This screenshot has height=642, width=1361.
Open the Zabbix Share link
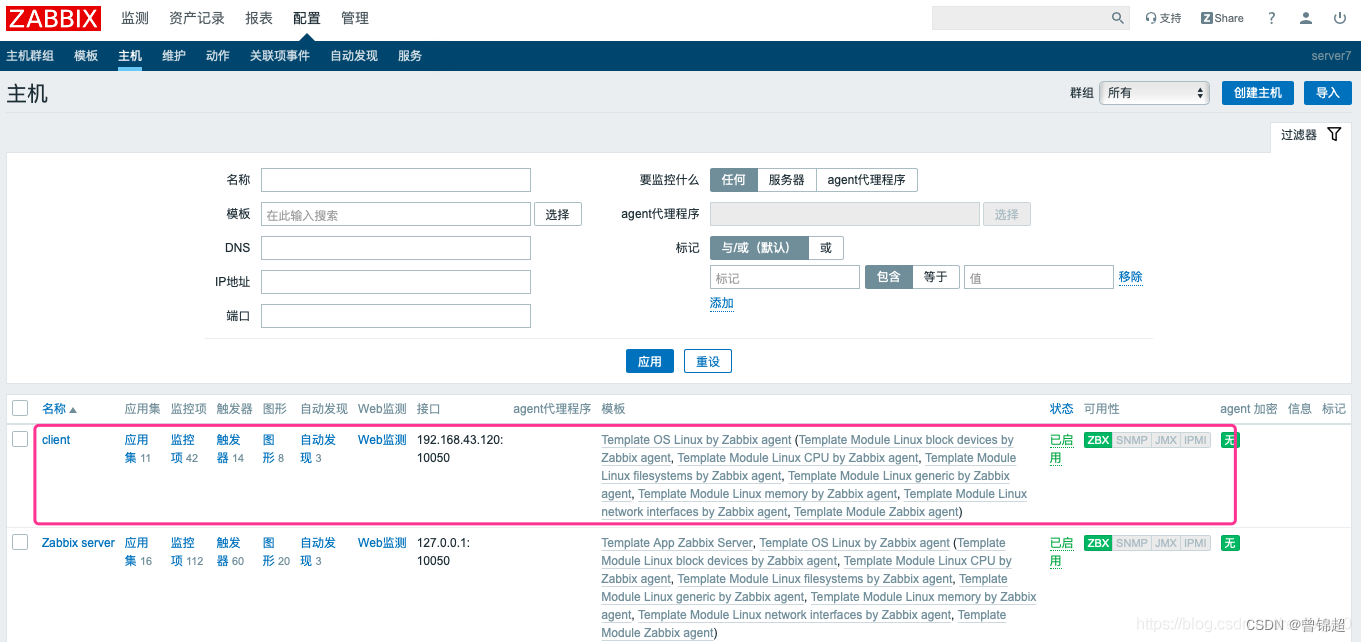tap(1222, 18)
